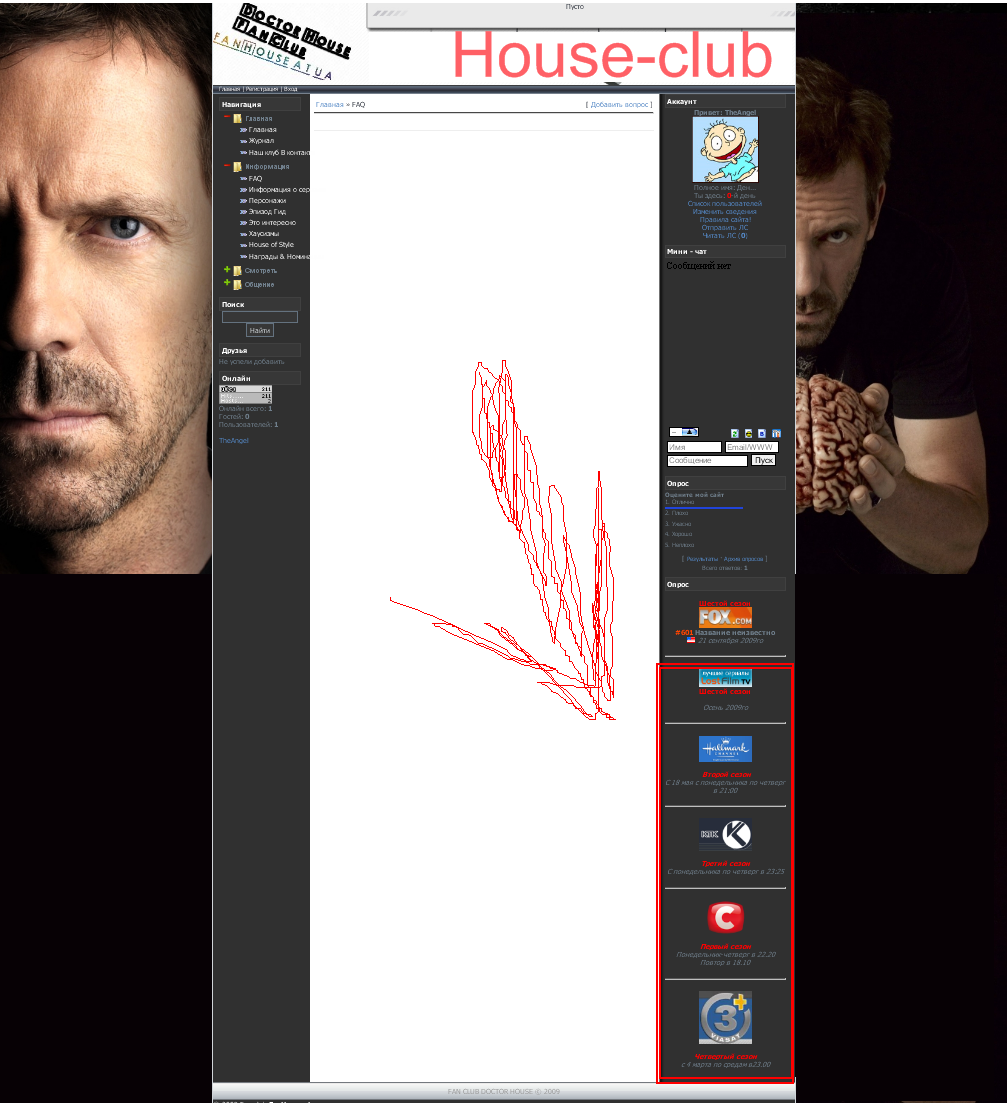The image size is (1007, 1103).
Task: Click Читать ЛС link
Action: click(x=725, y=236)
